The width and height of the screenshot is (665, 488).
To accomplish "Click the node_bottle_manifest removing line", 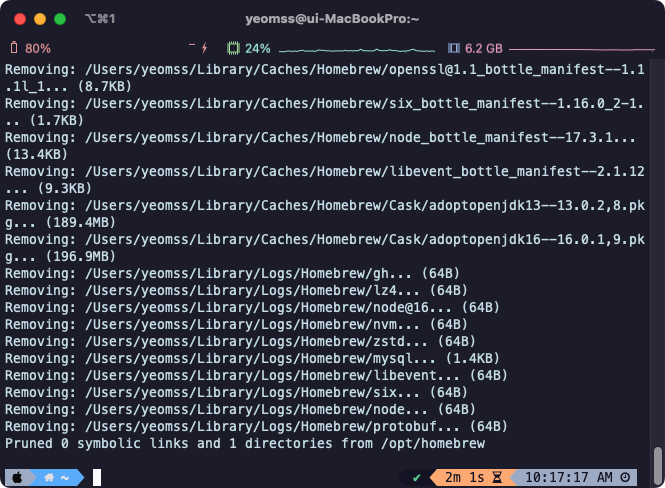I will (x=321, y=145).
